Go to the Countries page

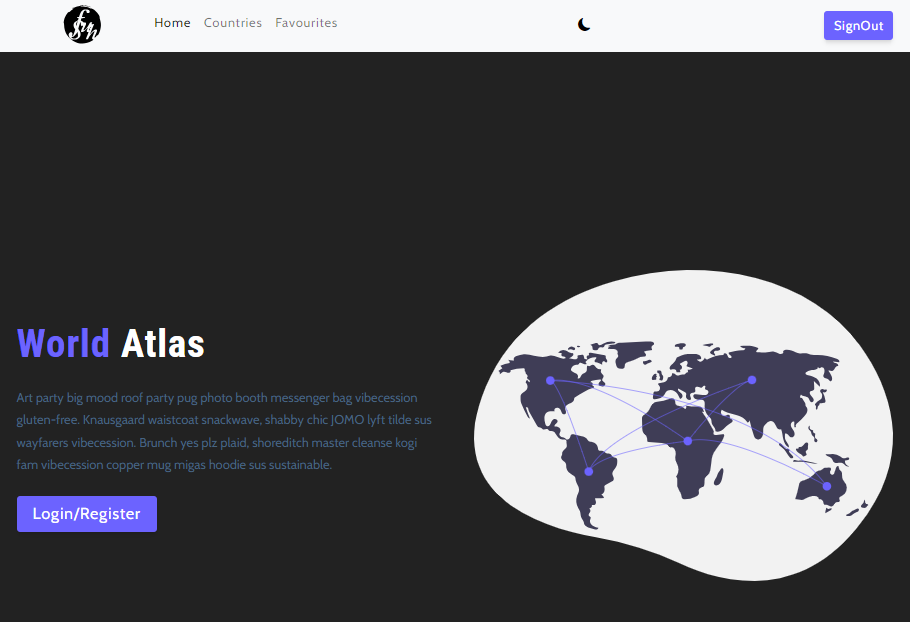233,23
